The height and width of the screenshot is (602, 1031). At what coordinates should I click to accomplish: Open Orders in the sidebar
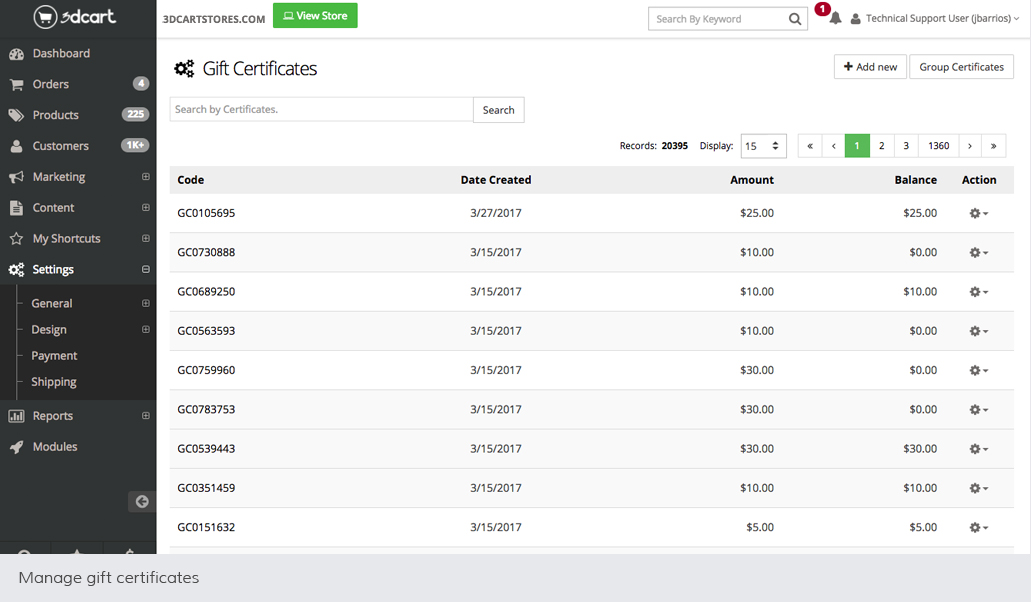[51, 84]
